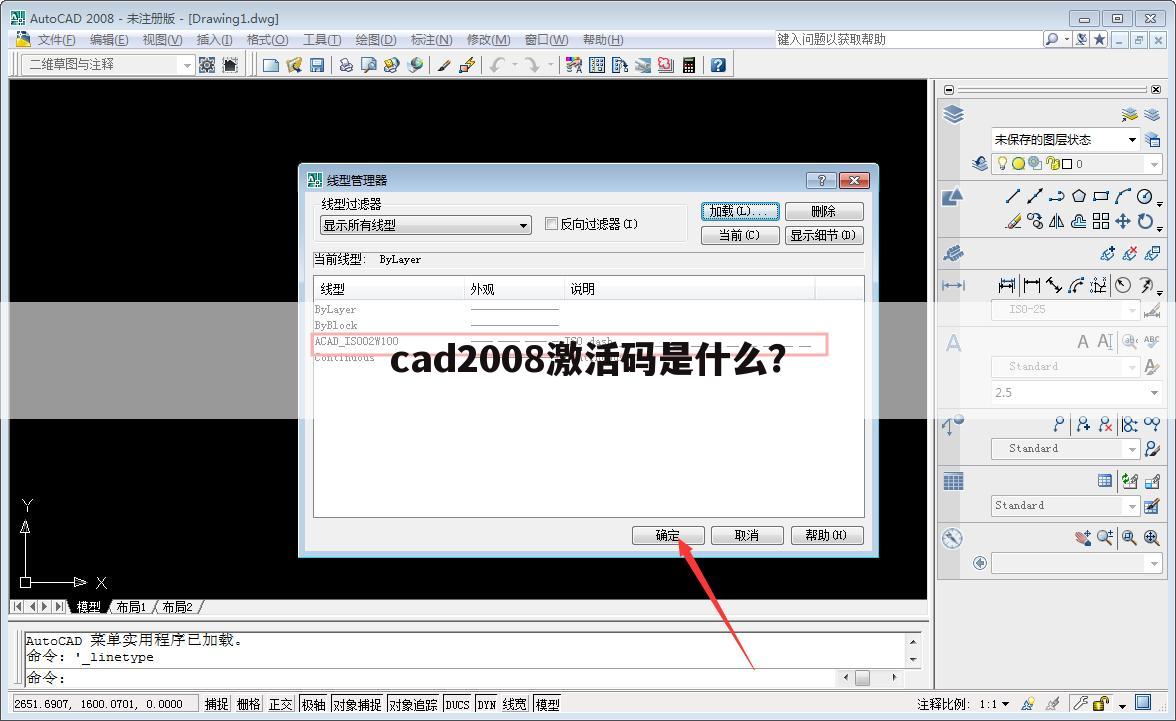
Task: Click the 删除 button in dialog
Action: 824,212
